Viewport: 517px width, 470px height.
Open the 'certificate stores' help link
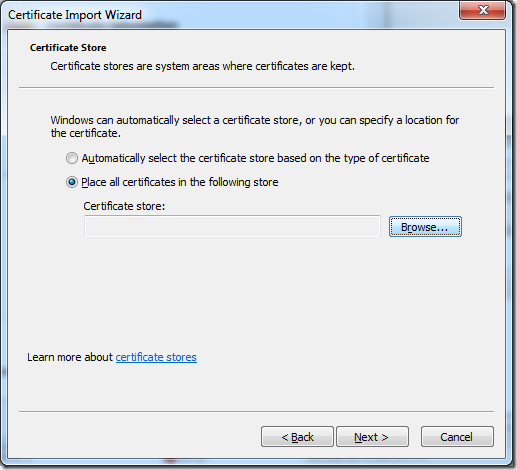[x=156, y=357]
